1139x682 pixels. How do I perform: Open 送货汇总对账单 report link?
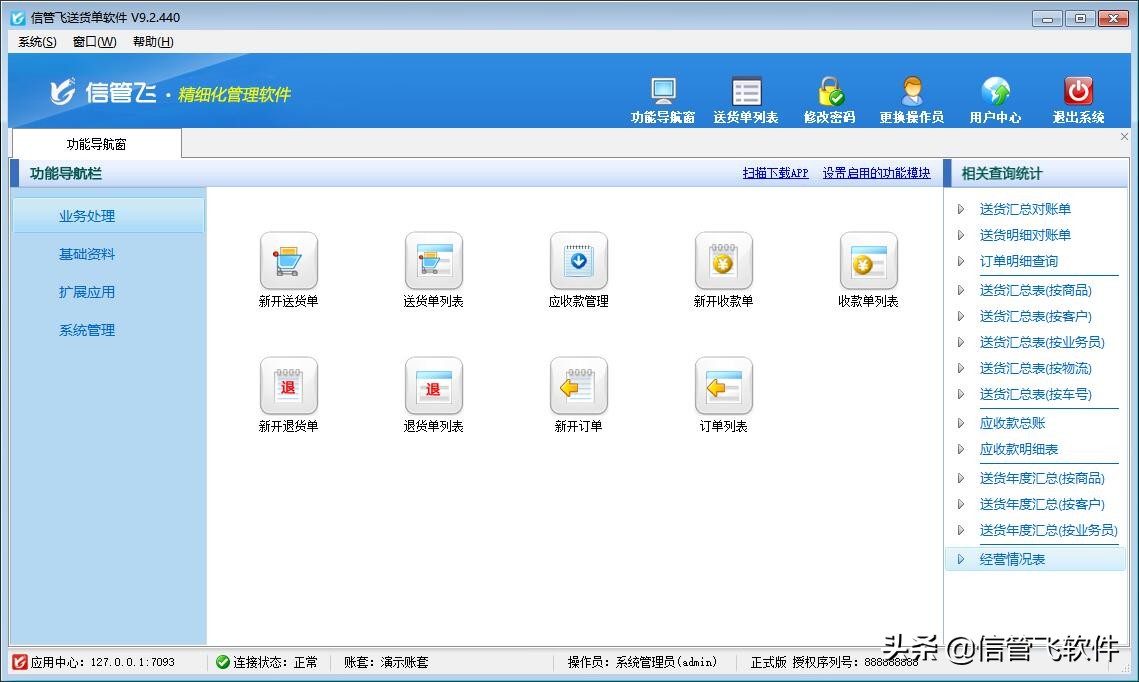[x=1025, y=209]
